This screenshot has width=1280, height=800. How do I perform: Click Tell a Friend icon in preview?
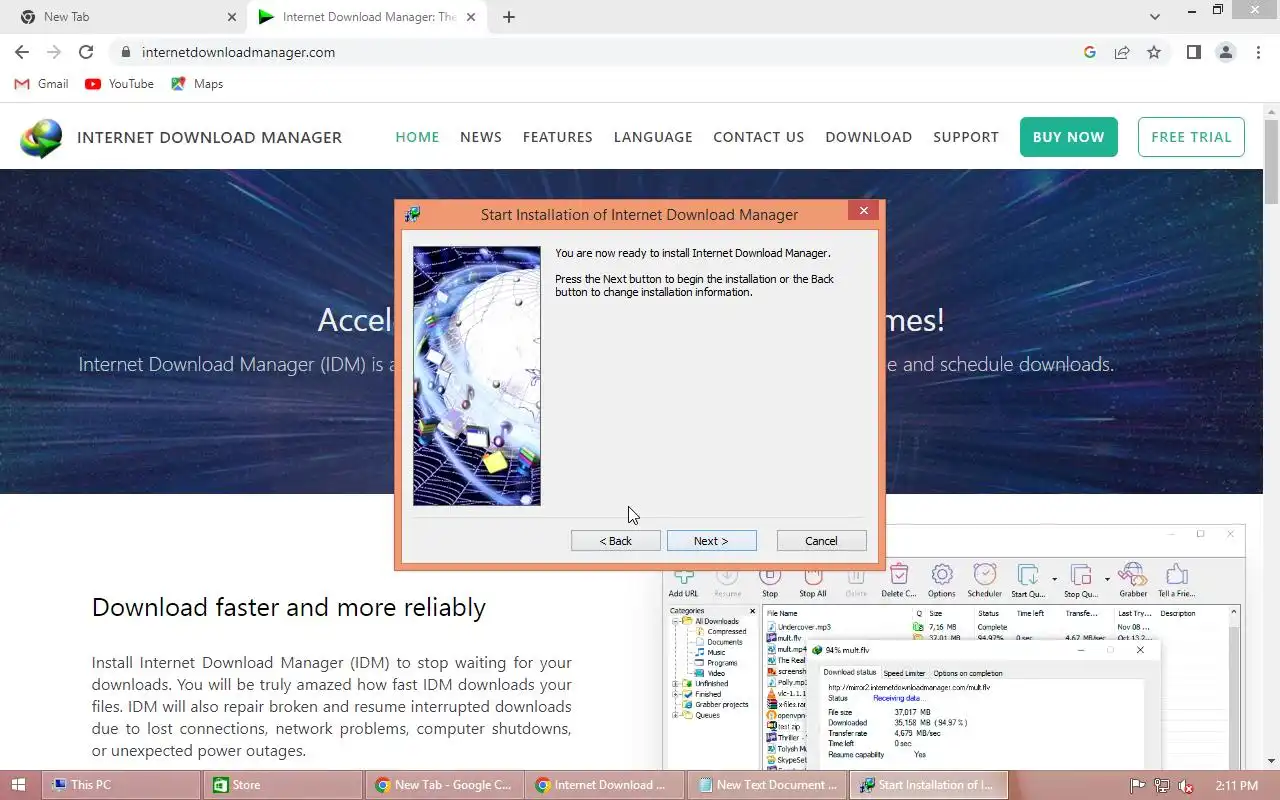click(1177, 582)
